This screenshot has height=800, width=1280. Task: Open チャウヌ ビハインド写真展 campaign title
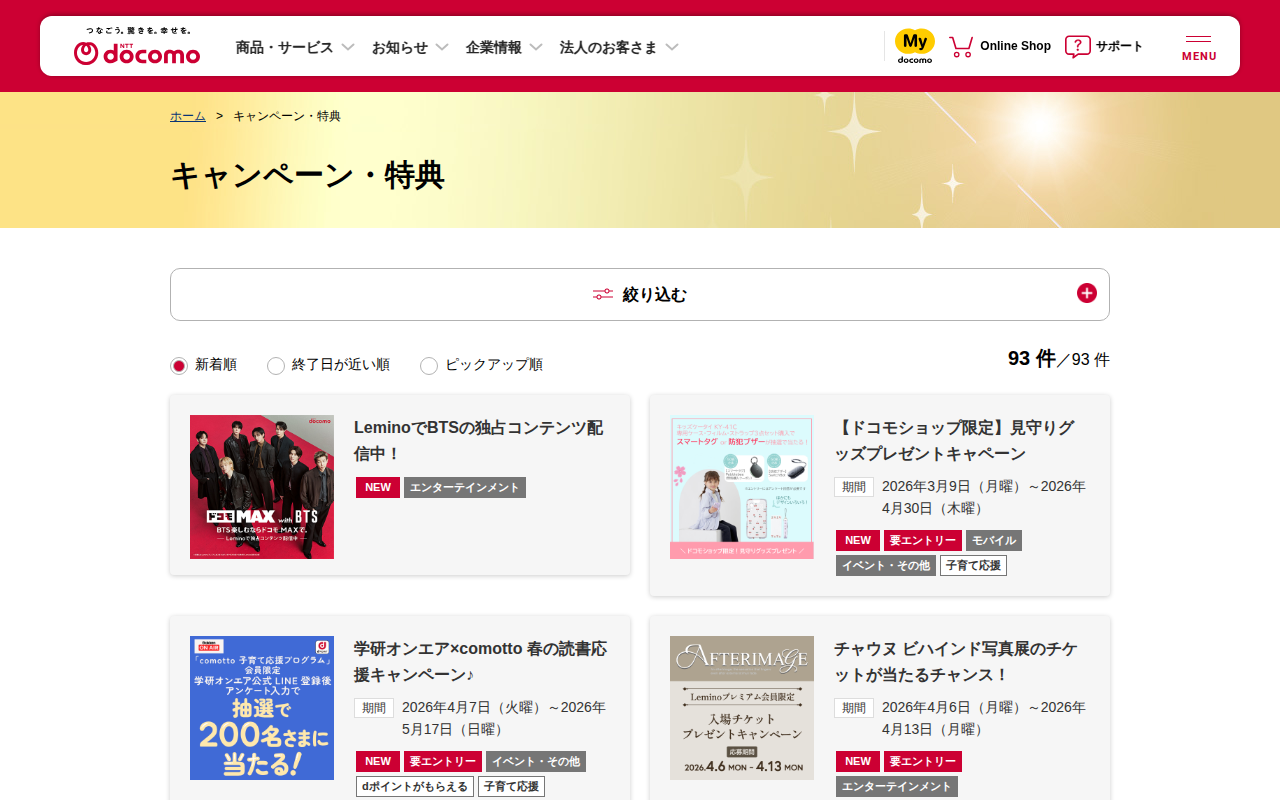pyautogui.click(x=956, y=662)
